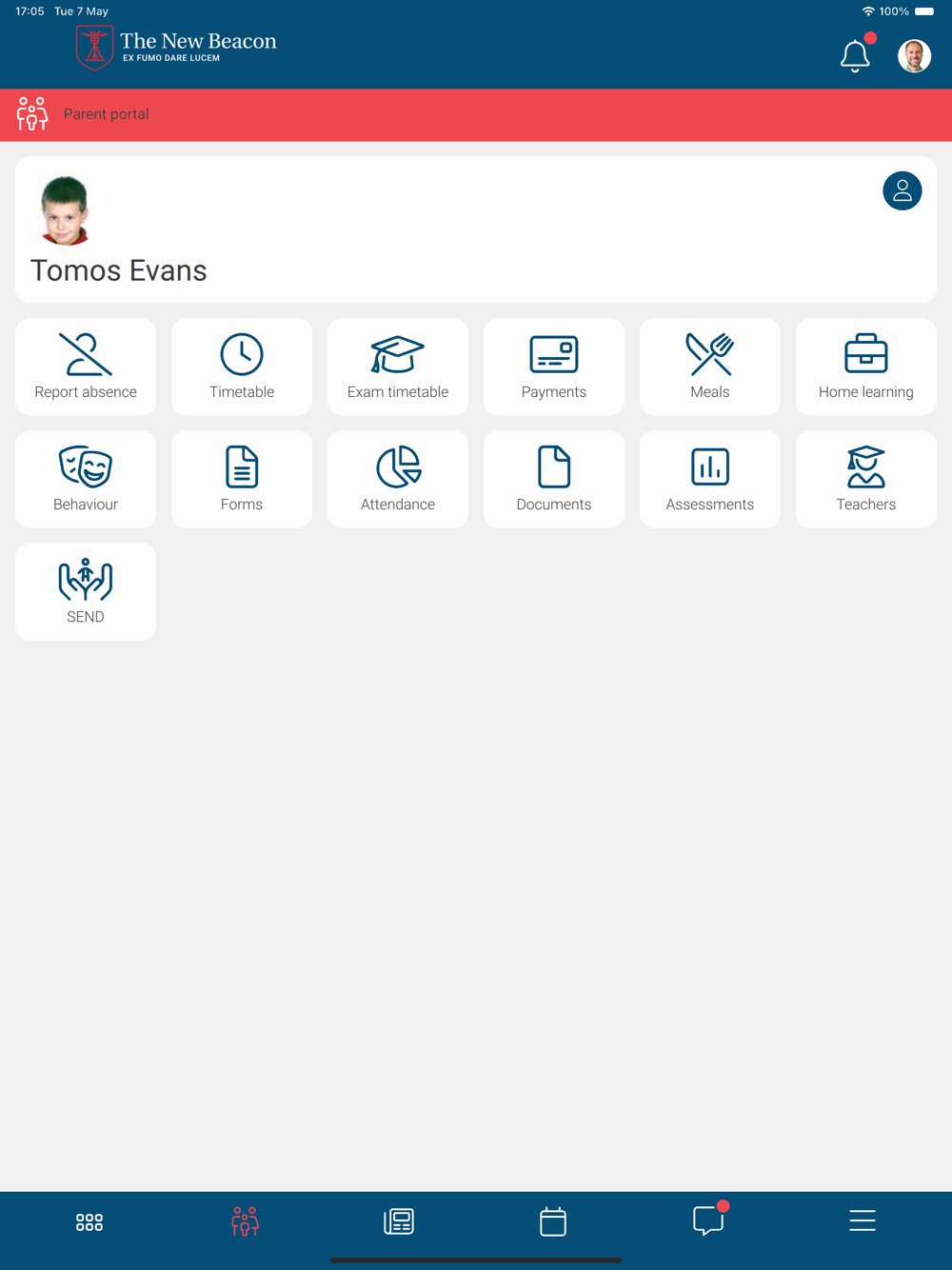Check notifications via the bell icon
The image size is (952, 1270).
(x=856, y=55)
